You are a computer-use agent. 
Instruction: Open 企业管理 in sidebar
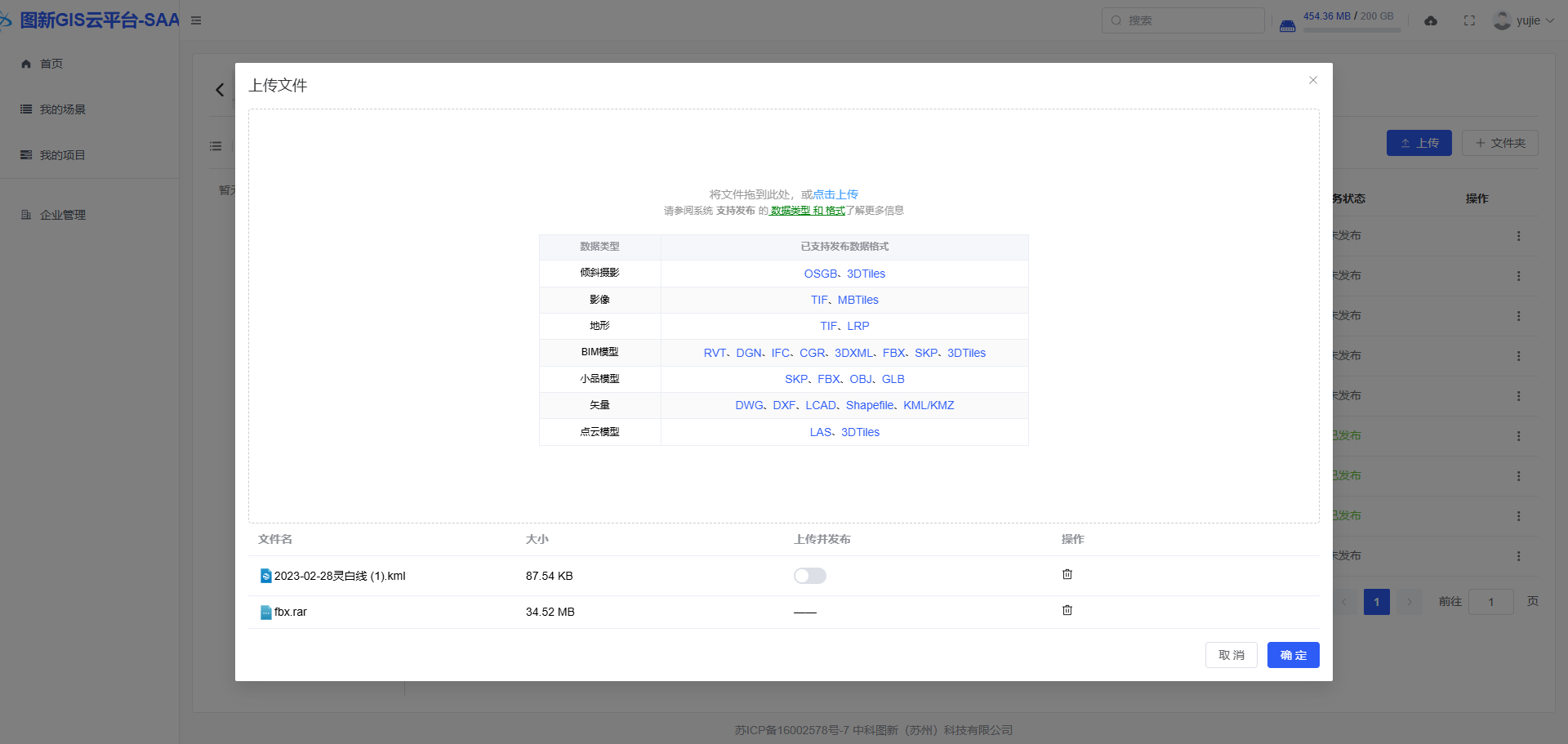coord(63,215)
